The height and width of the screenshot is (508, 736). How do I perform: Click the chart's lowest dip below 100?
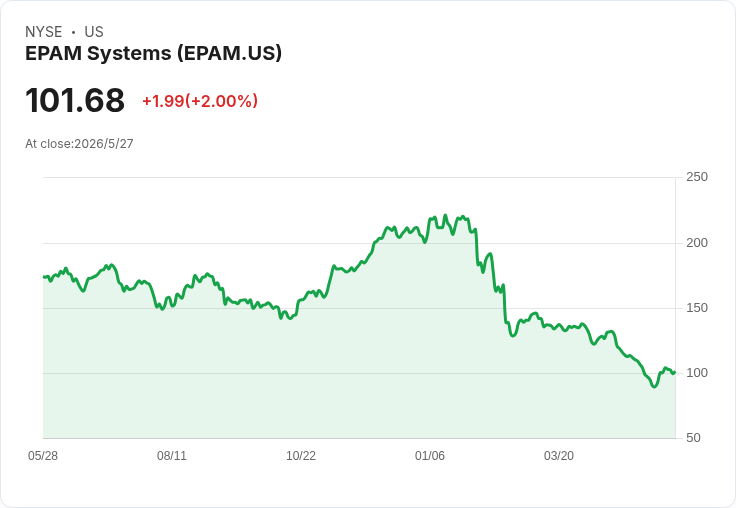654,386
